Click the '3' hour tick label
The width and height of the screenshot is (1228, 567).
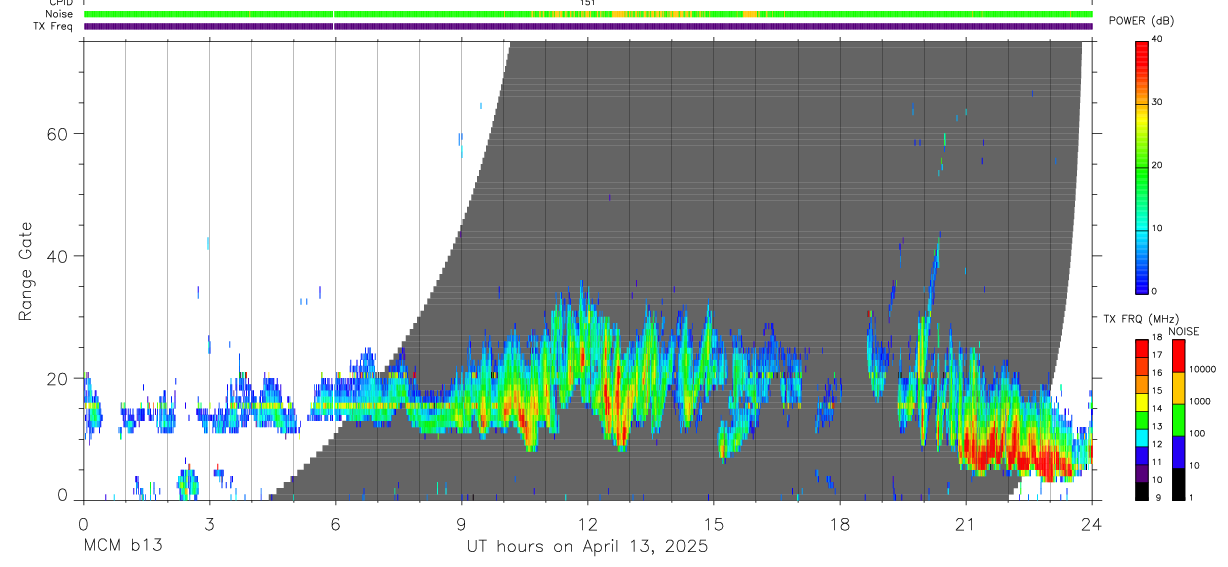click(x=209, y=524)
